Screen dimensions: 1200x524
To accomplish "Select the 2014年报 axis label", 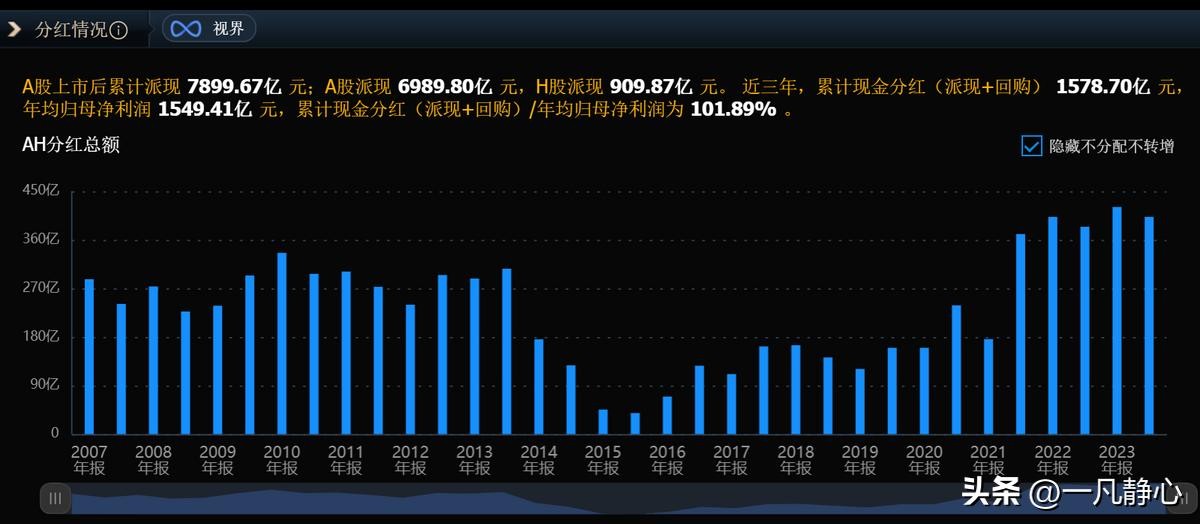I will point(539,459).
